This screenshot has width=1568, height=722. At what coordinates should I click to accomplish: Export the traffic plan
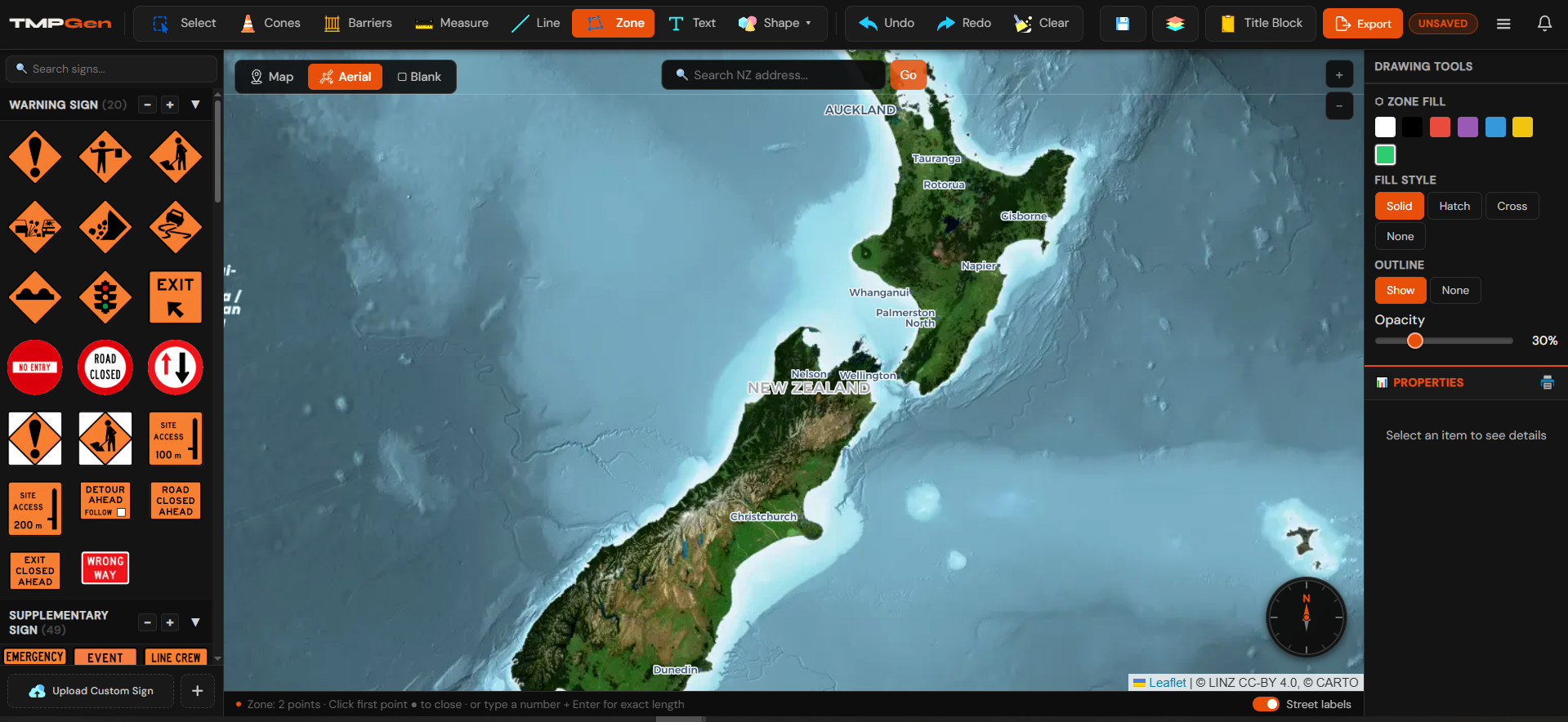click(1362, 24)
